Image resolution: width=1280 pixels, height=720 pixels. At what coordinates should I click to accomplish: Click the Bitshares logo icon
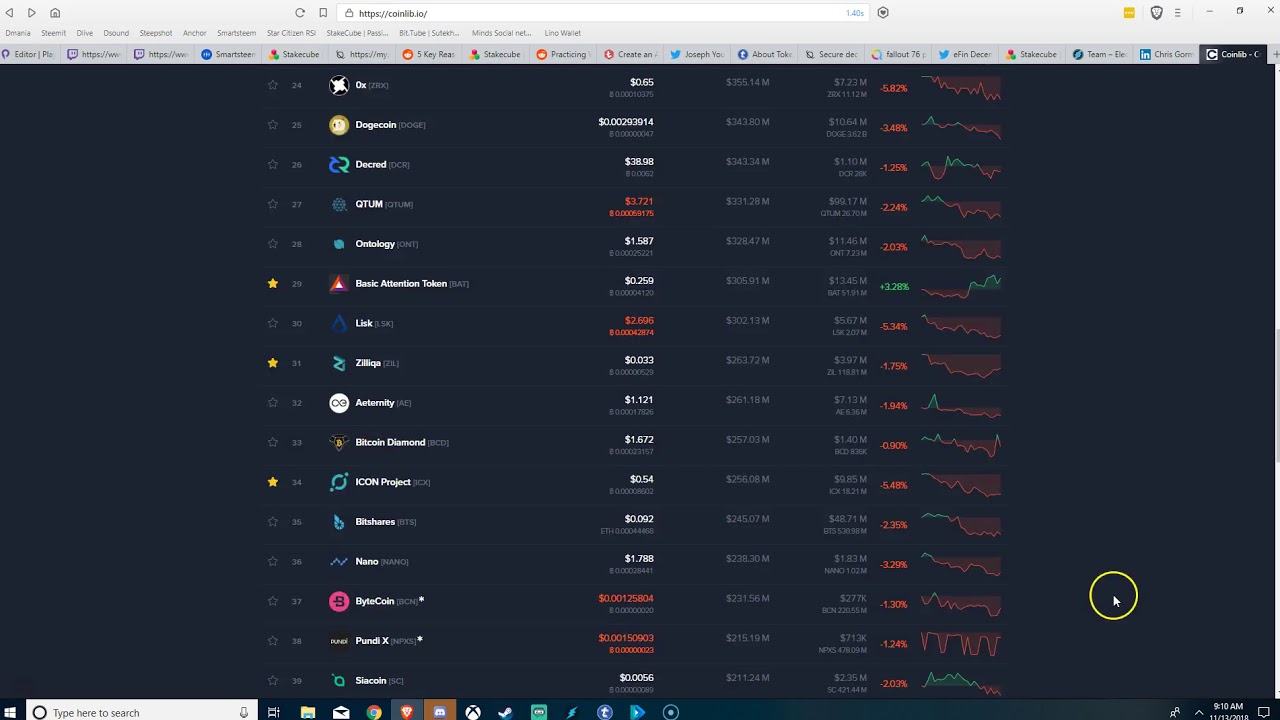339,521
